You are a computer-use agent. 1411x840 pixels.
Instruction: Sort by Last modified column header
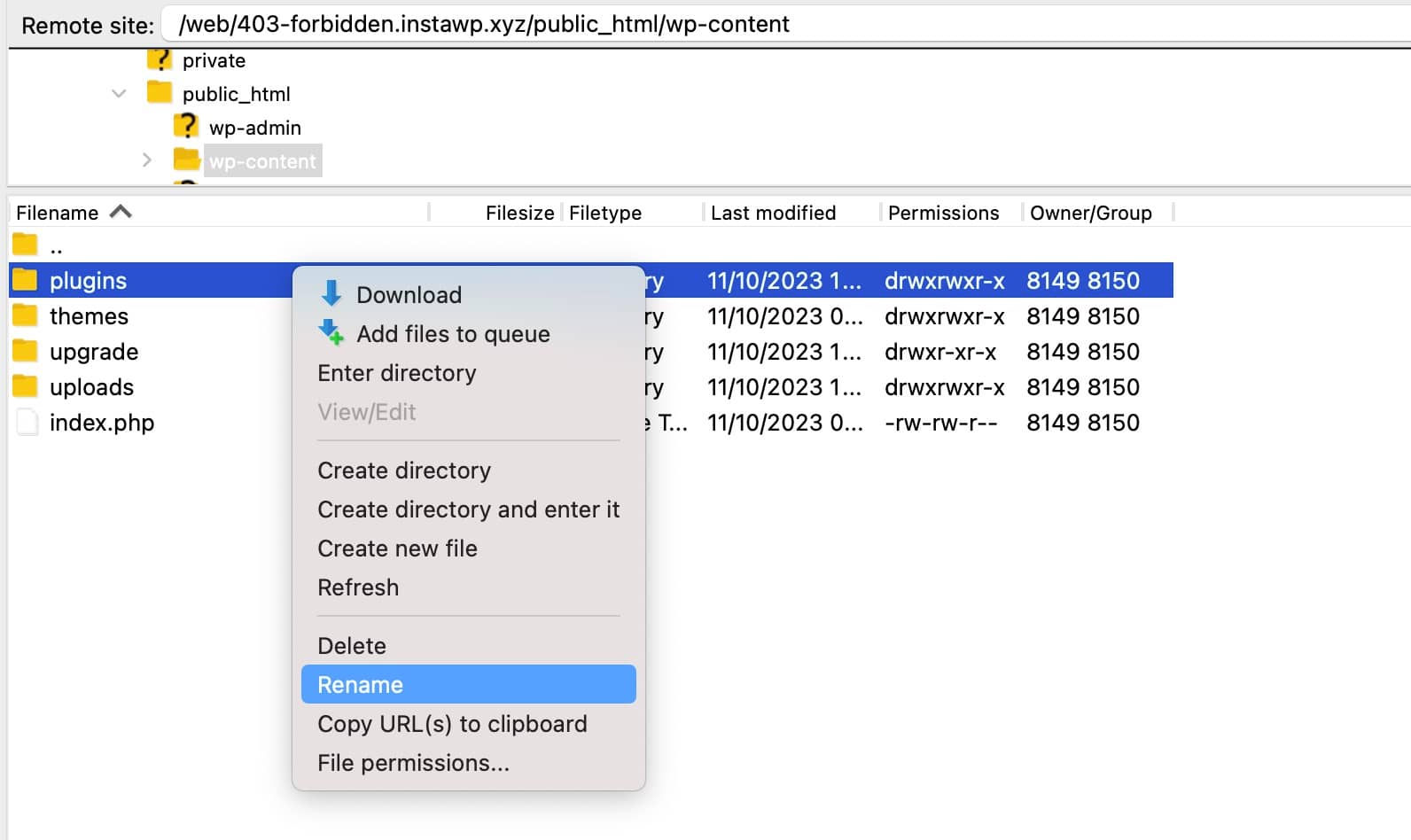773,213
